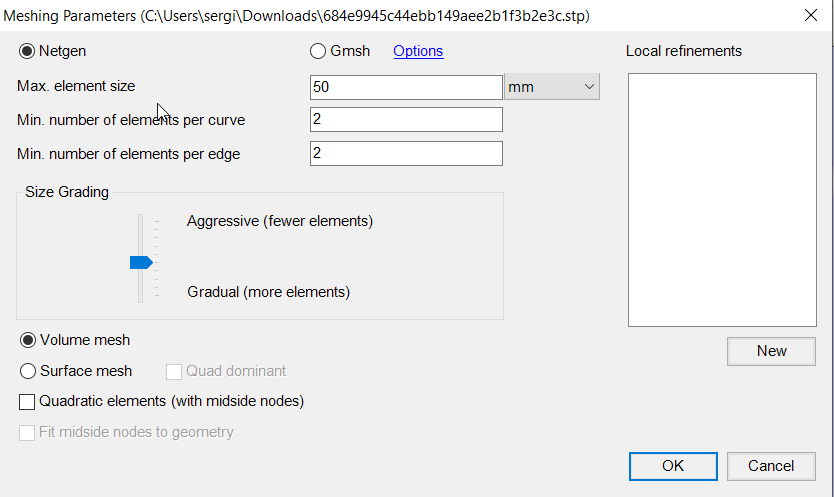Viewport: 834px width, 497px height.
Task: Click the Gradual (more elements) label
Action: pos(269,292)
